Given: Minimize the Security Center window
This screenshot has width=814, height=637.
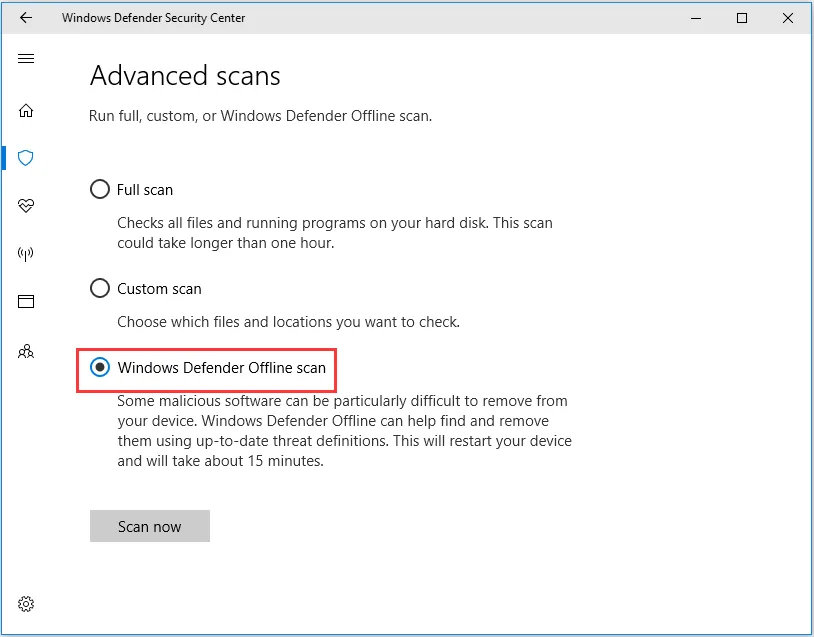Looking at the screenshot, I should pos(695,17).
